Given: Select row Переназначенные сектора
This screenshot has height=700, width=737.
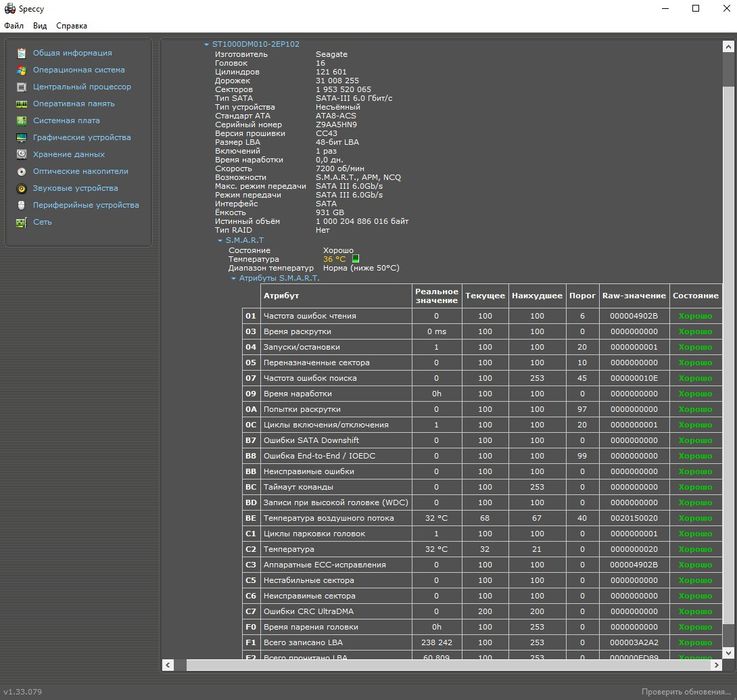Looking at the screenshot, I should 482,362.
